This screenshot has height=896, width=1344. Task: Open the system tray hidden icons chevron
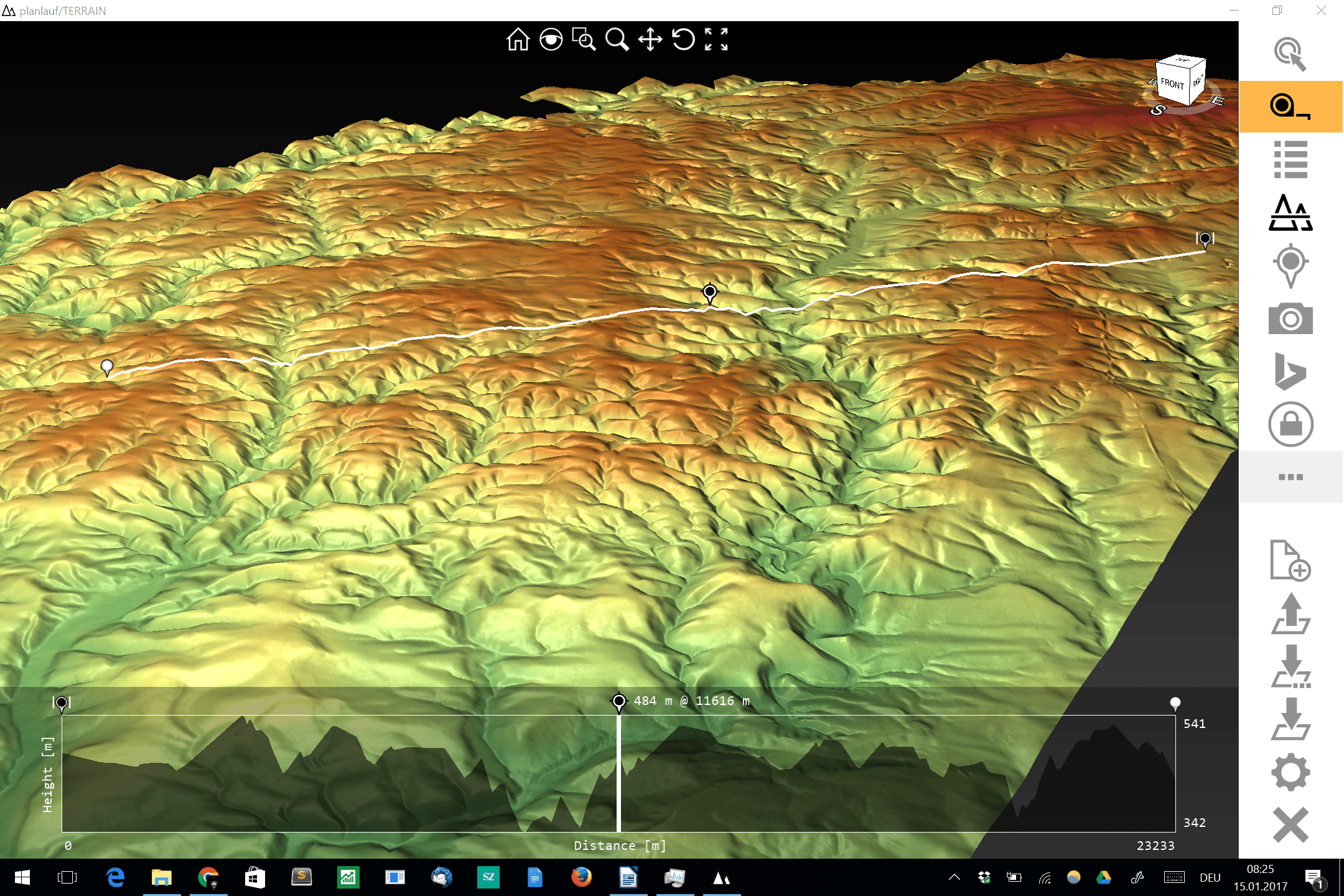point(954,878)
